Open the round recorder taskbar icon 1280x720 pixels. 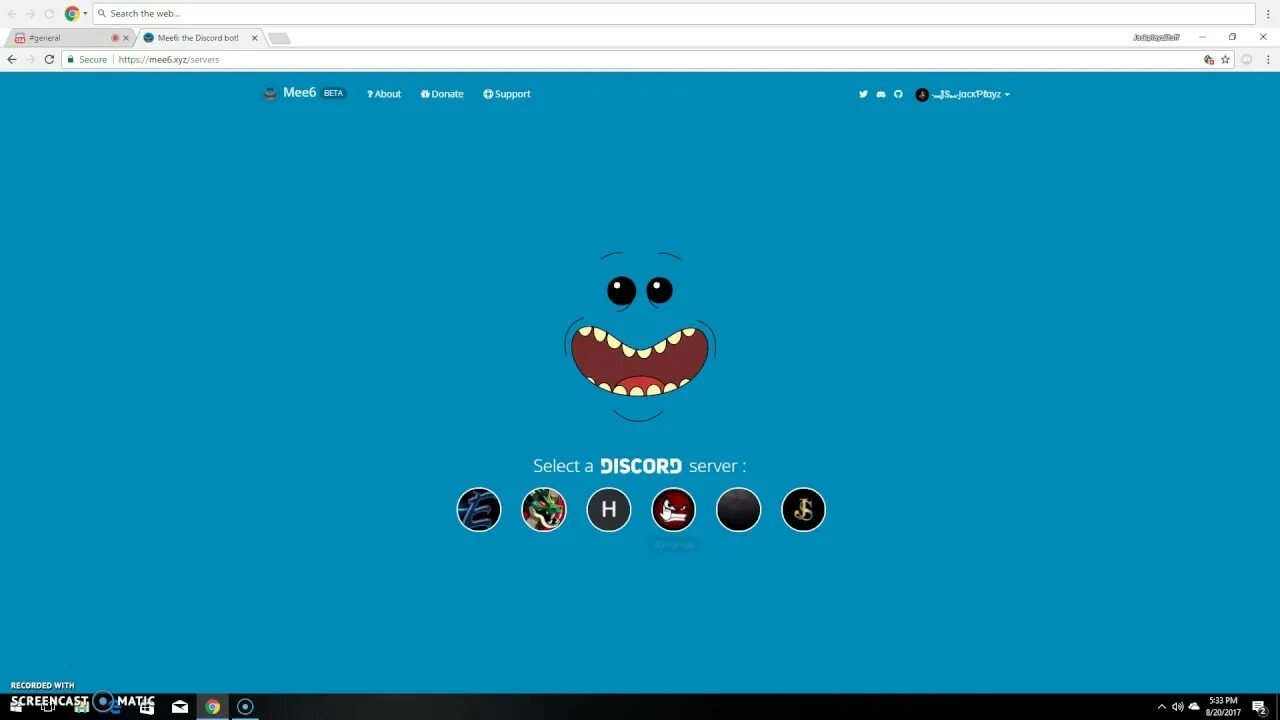(x=245, y=706)
